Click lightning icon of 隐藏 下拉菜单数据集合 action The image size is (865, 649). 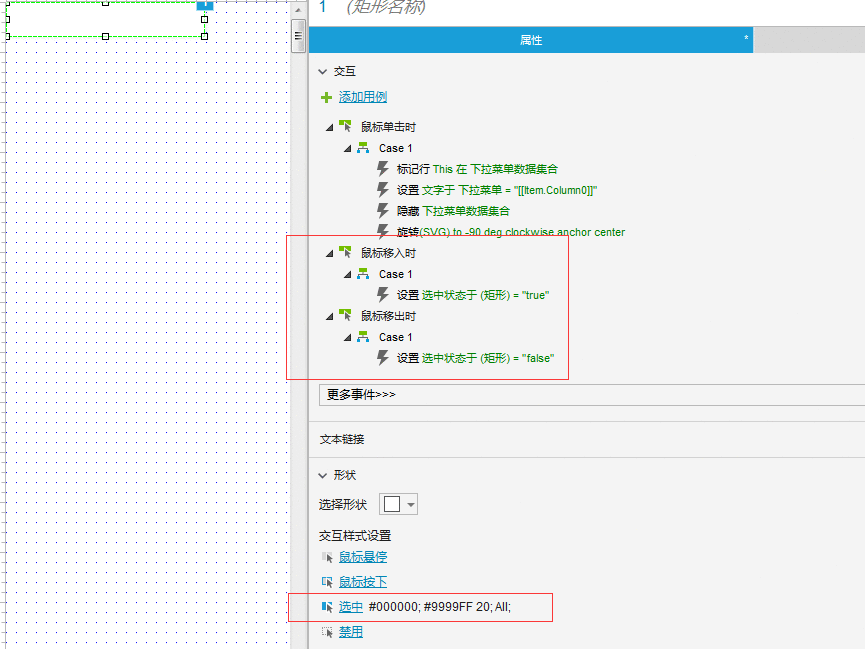(x=382, y=210)
